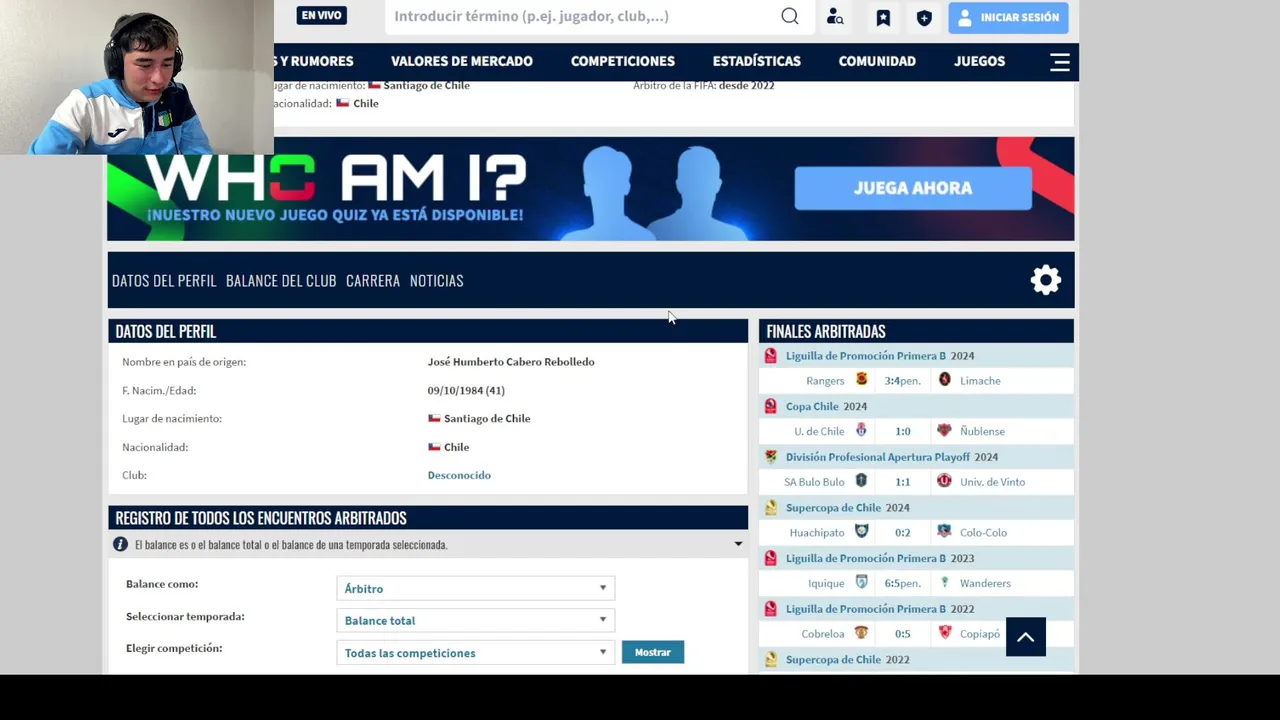1280x720 pixels.
Task: Click the Copa Chile 2024 competition logo
Action: point(770,406)
